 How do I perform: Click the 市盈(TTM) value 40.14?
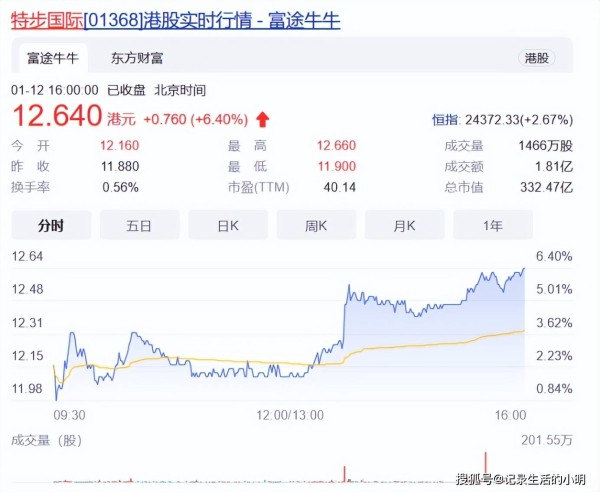pos(340,187)
